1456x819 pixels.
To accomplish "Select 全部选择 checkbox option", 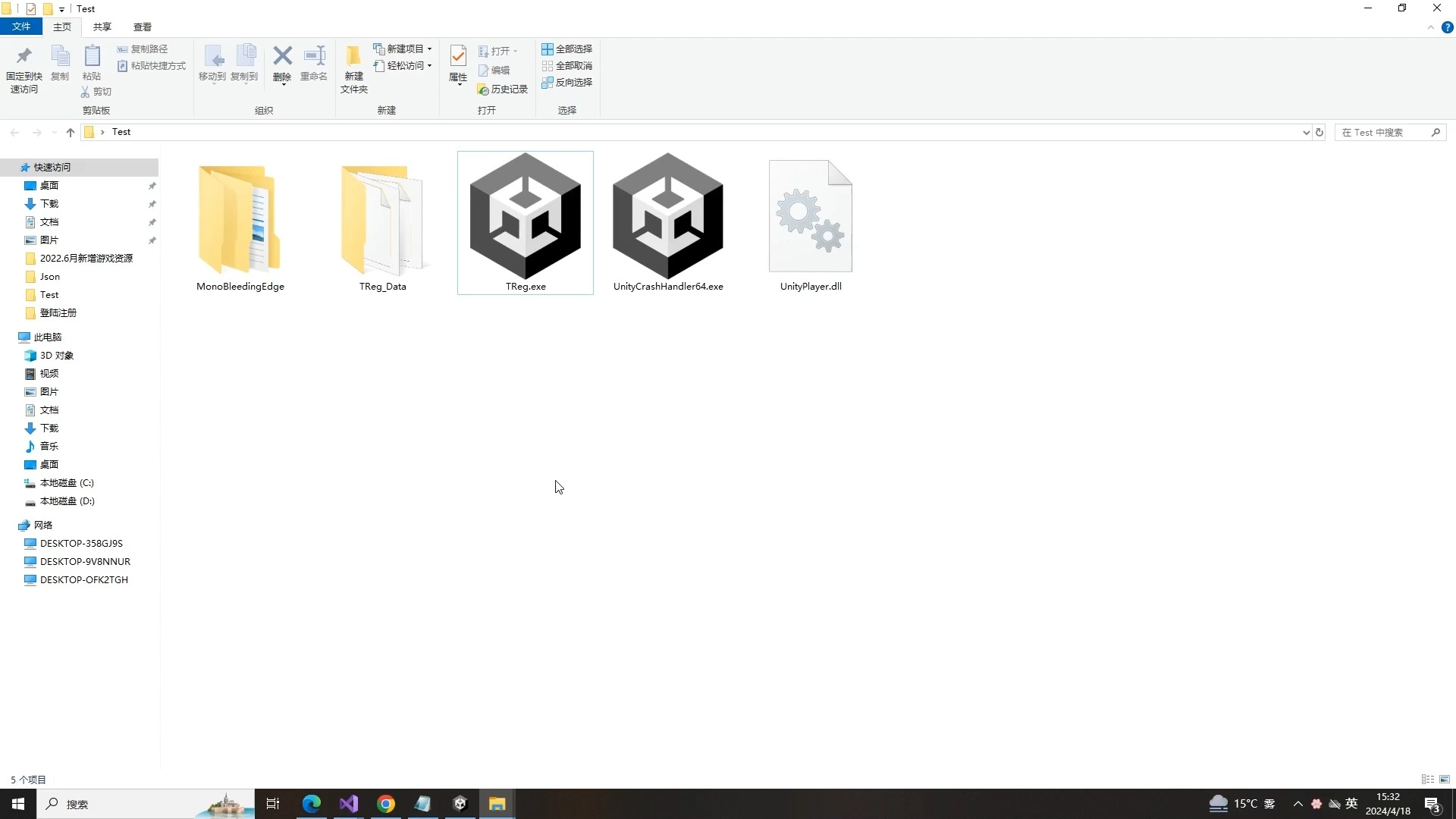I will coord(567,48).
